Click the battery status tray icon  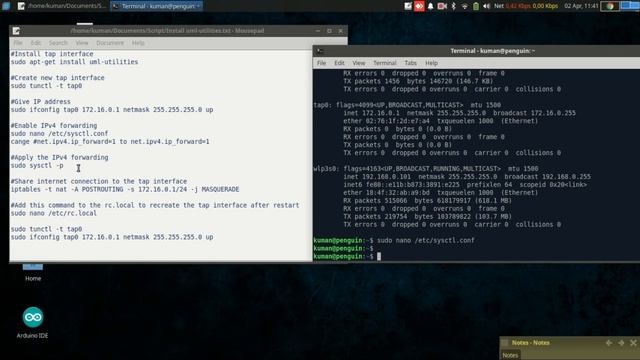coord(476,6)
